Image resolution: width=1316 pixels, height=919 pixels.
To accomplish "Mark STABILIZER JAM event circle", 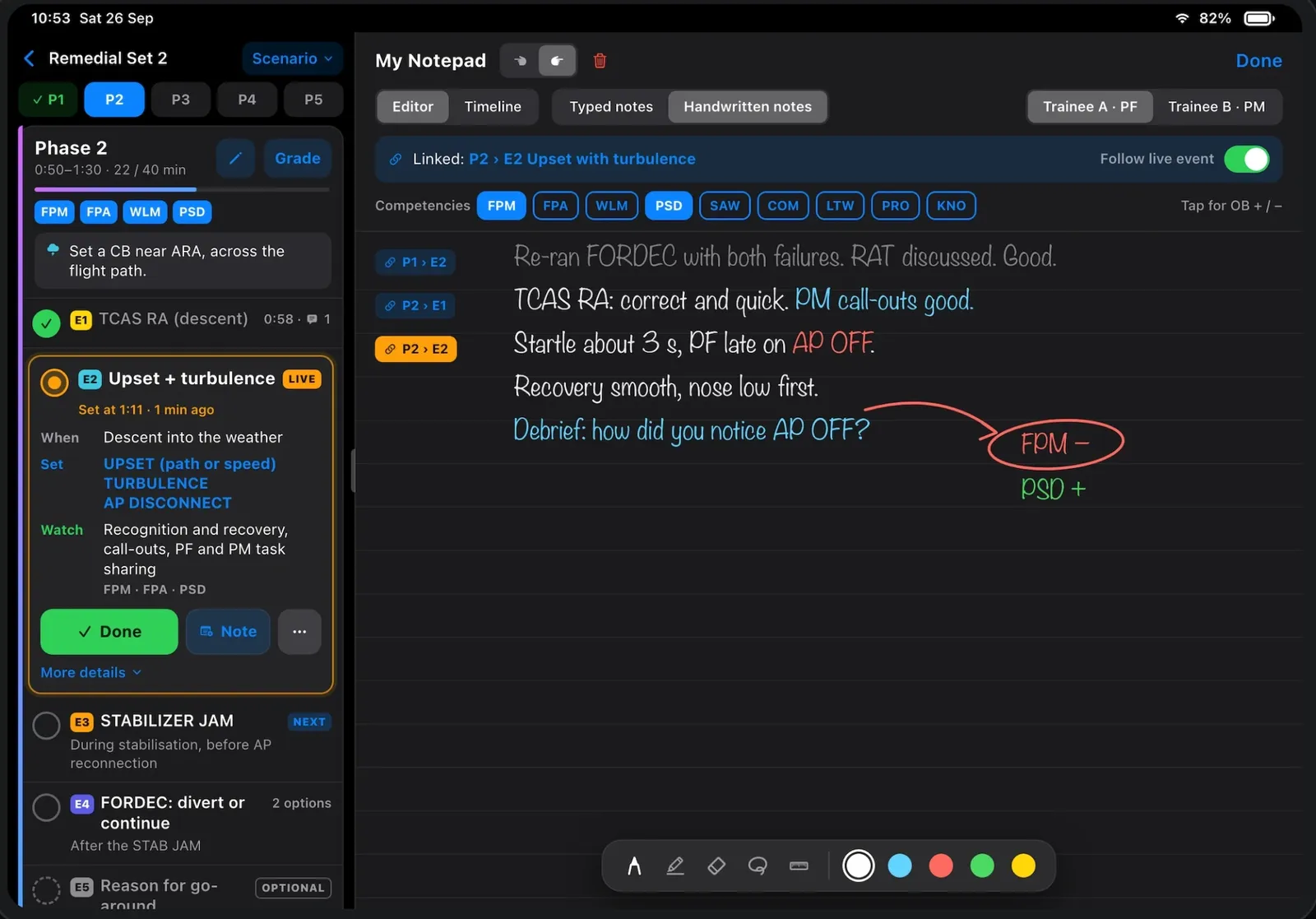I will point(46,726).
